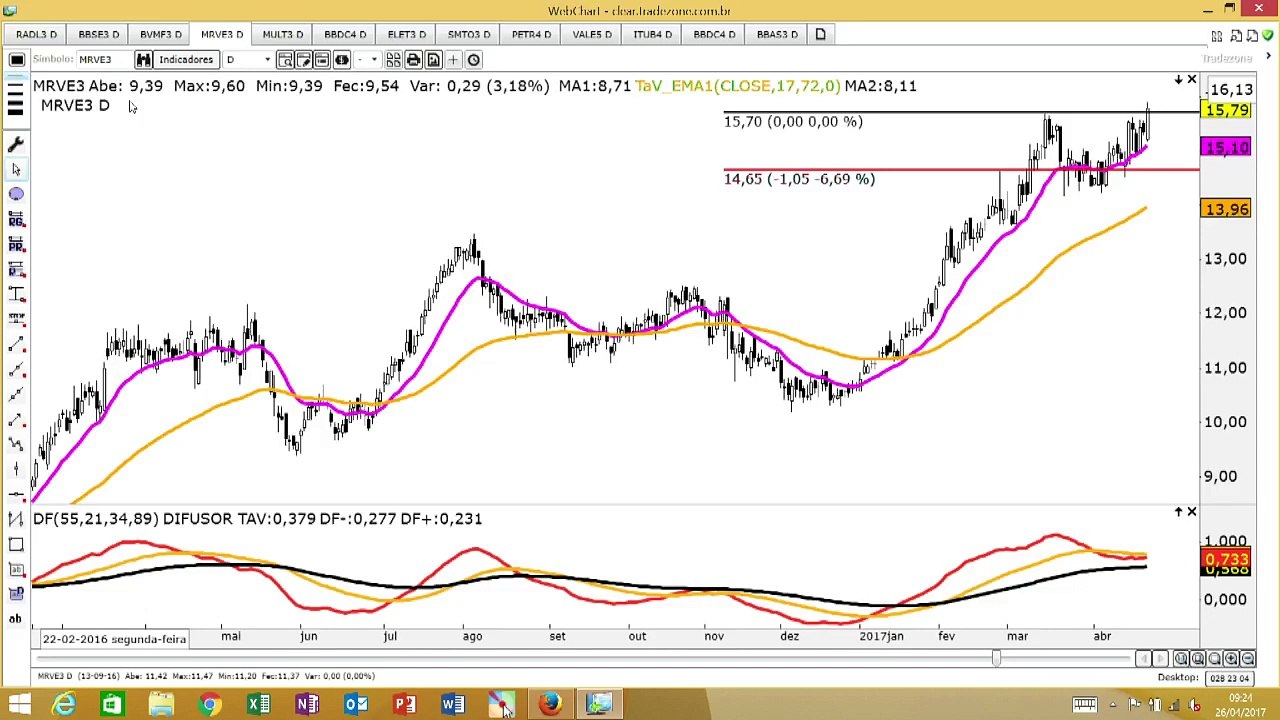
Task: Select the text 'ab' annotation tool
Action: click(16, 619)
